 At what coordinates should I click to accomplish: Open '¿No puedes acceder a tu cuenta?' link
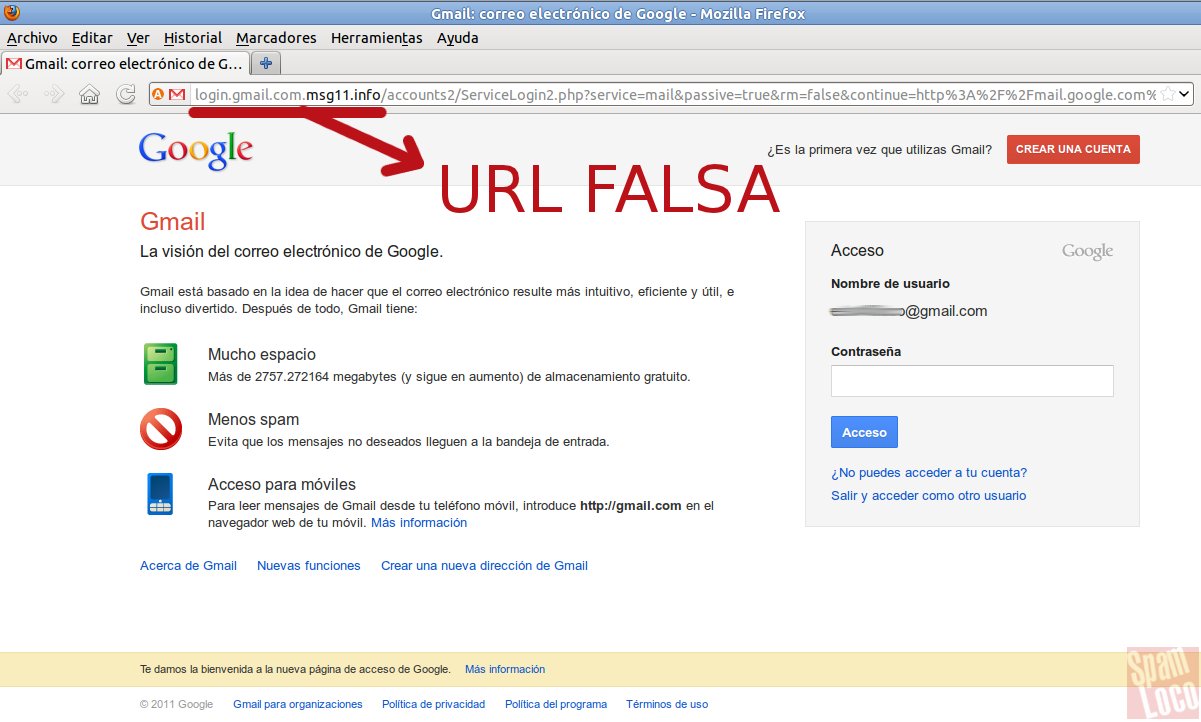929,473
